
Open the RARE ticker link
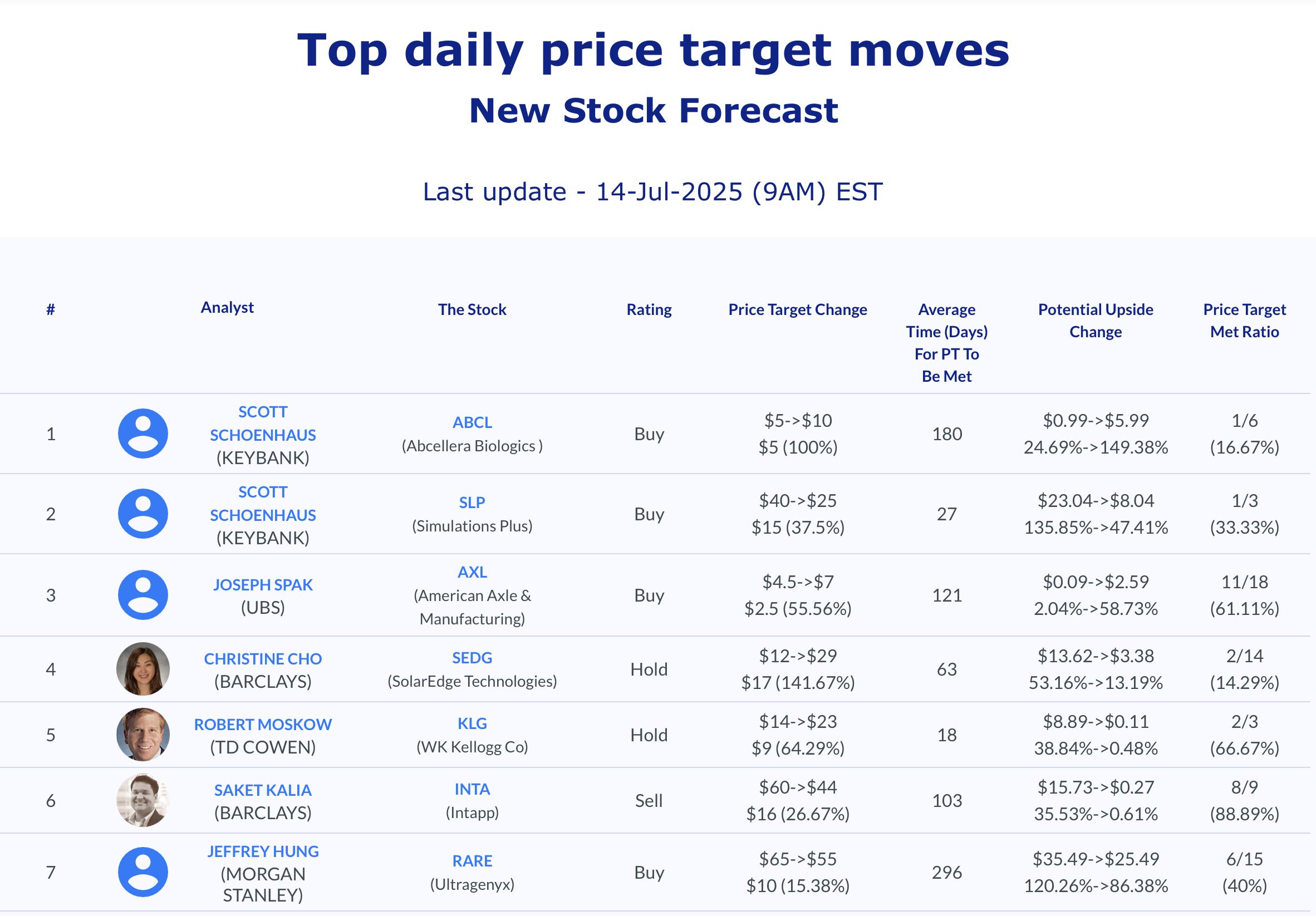472,861
